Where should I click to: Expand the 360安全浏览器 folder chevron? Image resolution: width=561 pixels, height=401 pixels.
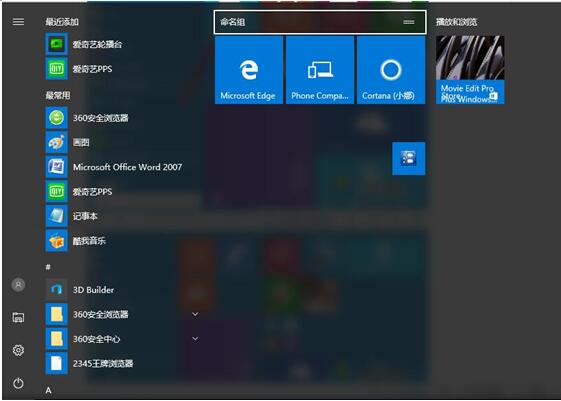[195, 314]
